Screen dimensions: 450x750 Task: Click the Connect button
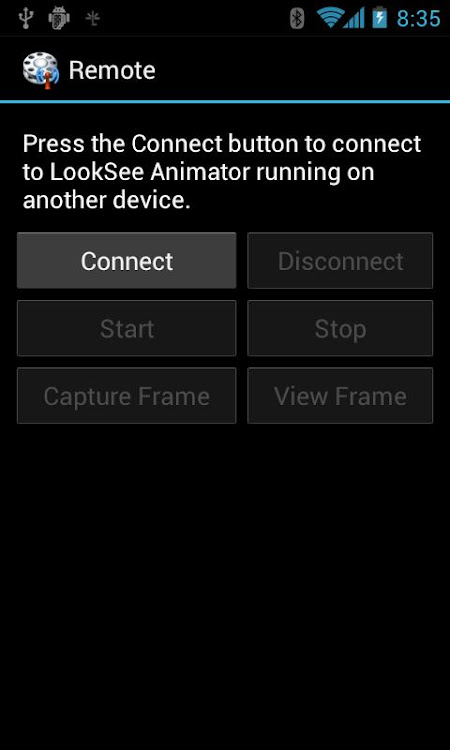(x=127, y=261)
